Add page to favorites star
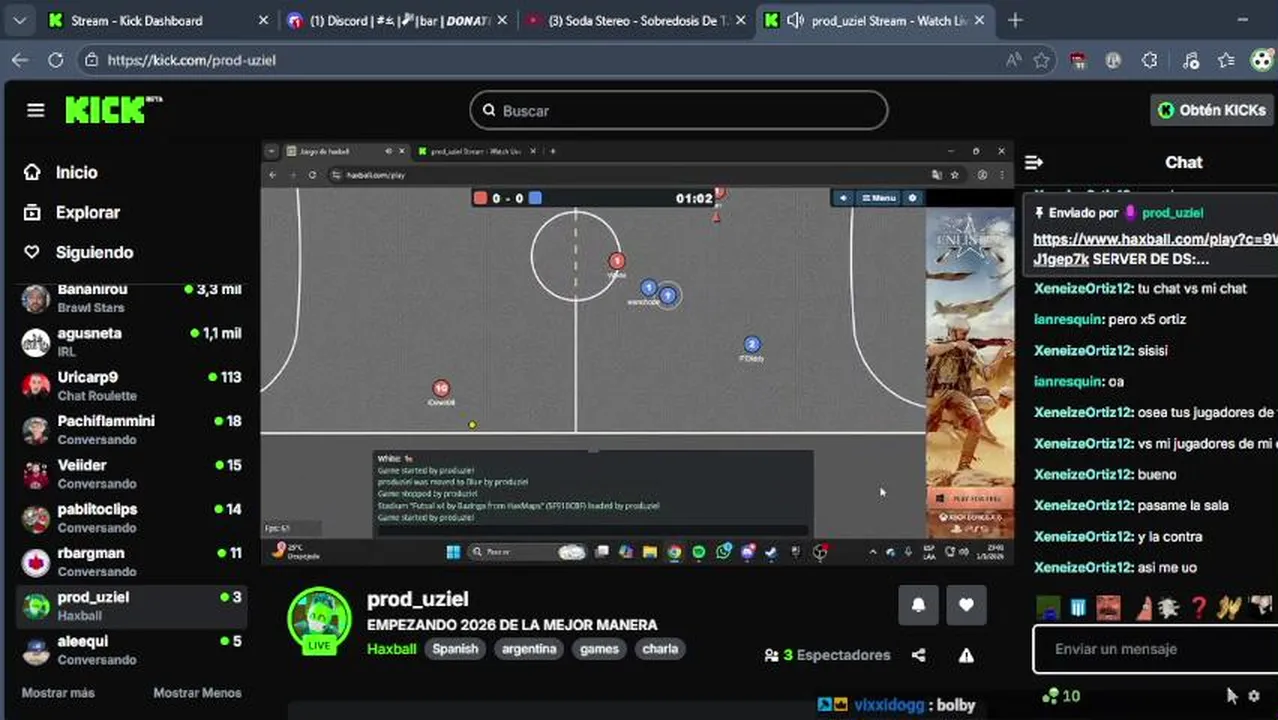This screenshot has height=720, width=1278. pyautogui.click(x=1042, y=60)
